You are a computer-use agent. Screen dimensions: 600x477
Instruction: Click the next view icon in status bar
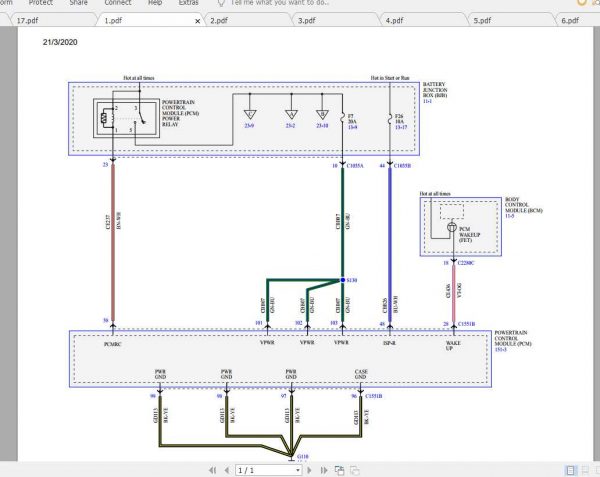pyautogui.click(x=354, y=469)
